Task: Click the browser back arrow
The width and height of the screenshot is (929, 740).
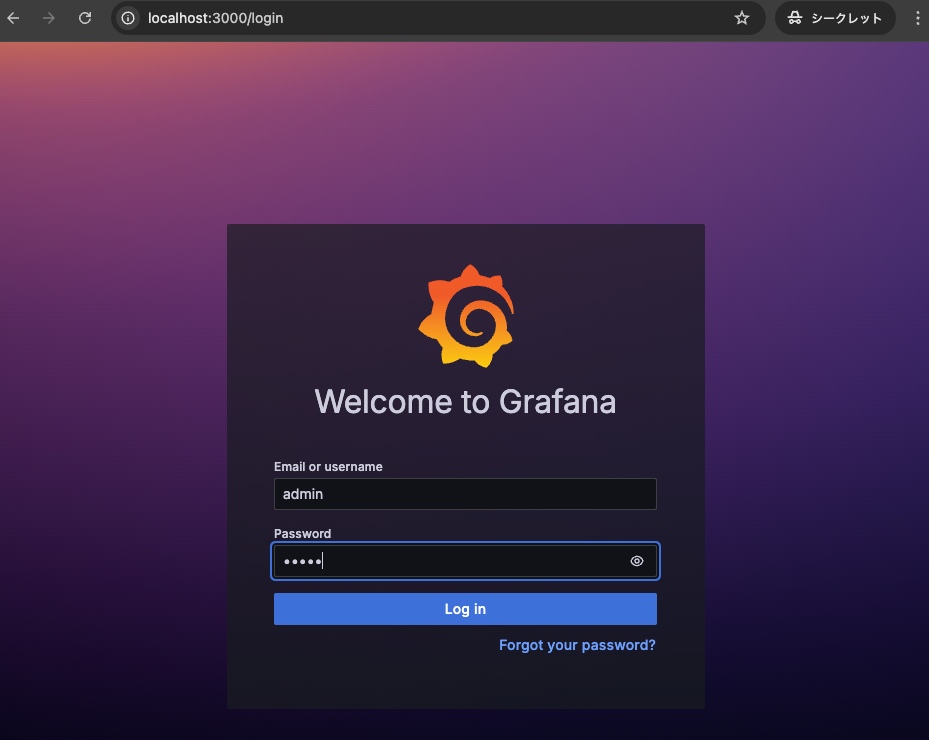Action: (13, 18)
